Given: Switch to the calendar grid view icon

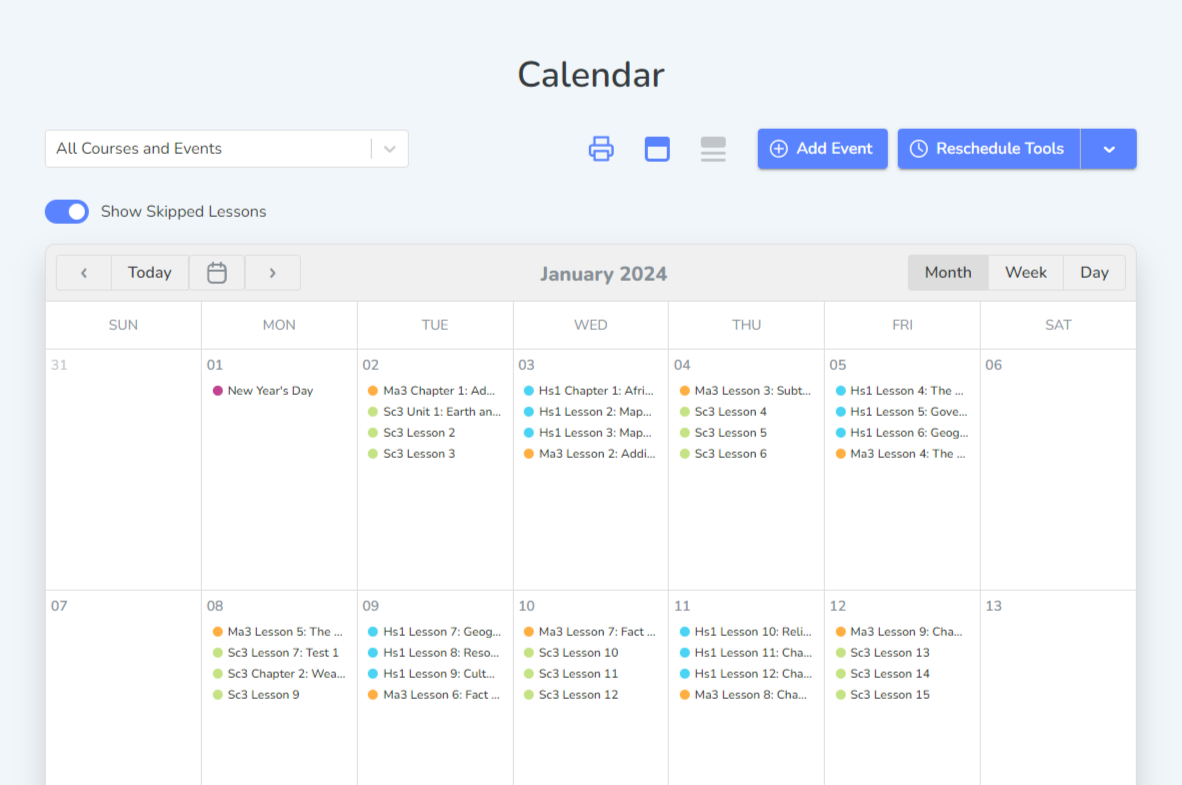Looking at the screenshot, I should coord(657,149).
